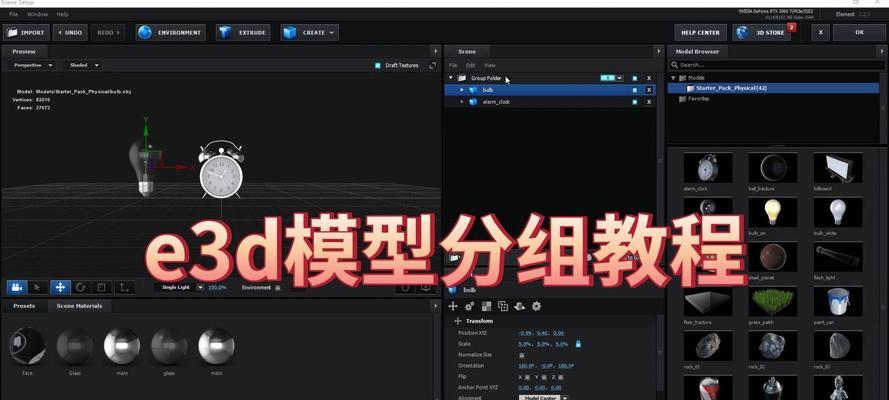889x400 pixels.
Task: Toggle the Draft Textures checkbox
Action: [378, 66]
